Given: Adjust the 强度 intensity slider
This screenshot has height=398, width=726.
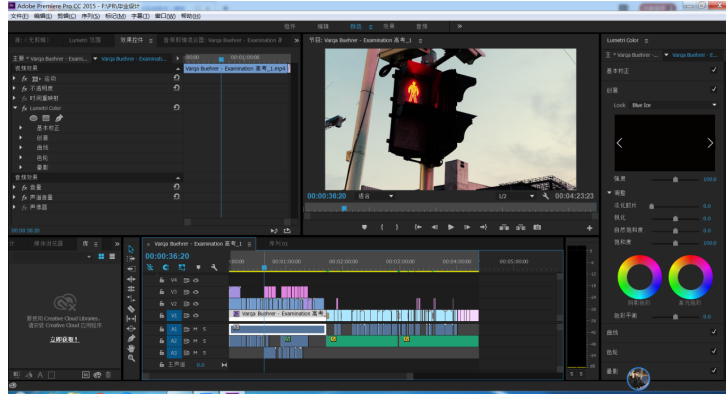Looking at the screenshot, I should point(675,179).
